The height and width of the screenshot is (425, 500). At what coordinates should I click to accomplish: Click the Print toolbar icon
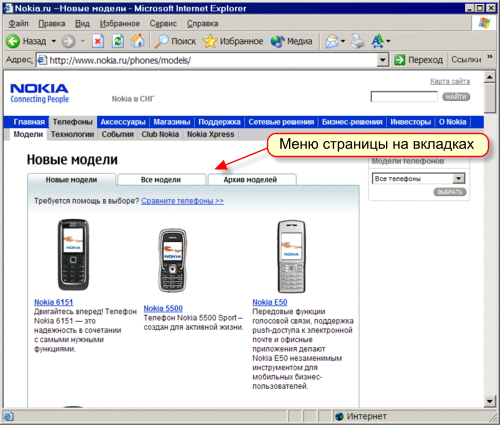click(x=358, y=41)
